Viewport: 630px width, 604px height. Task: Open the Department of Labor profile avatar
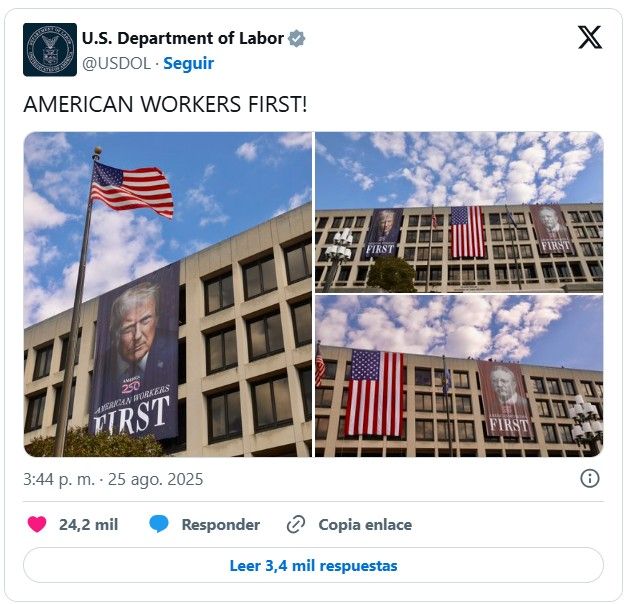coord(50,49)
